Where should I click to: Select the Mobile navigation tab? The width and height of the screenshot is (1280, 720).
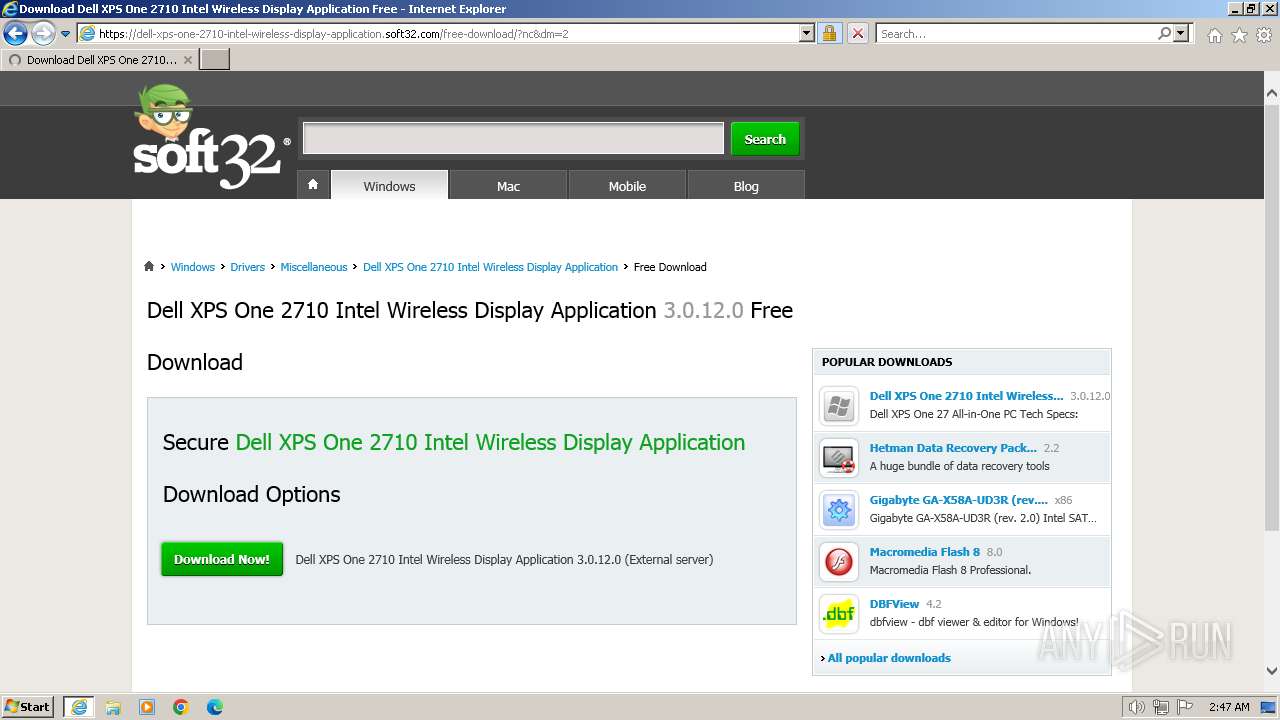627,185
